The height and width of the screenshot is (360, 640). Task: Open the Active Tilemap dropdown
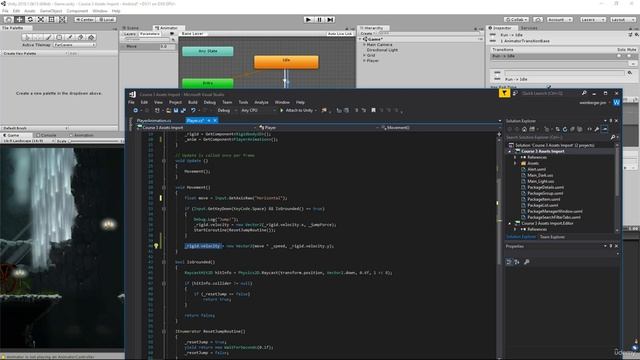(75, 45)
